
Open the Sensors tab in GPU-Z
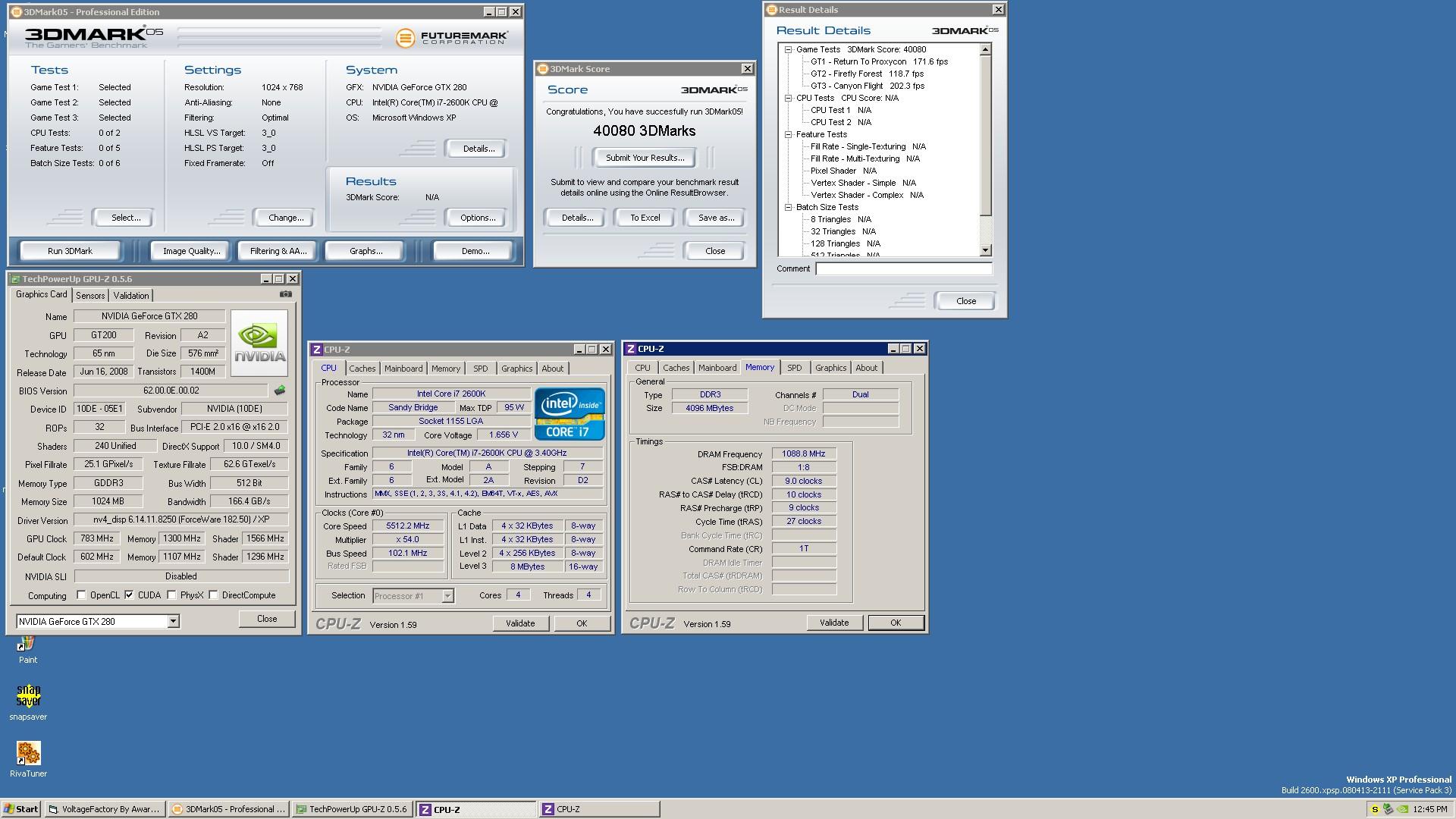[x=90, y=296]
